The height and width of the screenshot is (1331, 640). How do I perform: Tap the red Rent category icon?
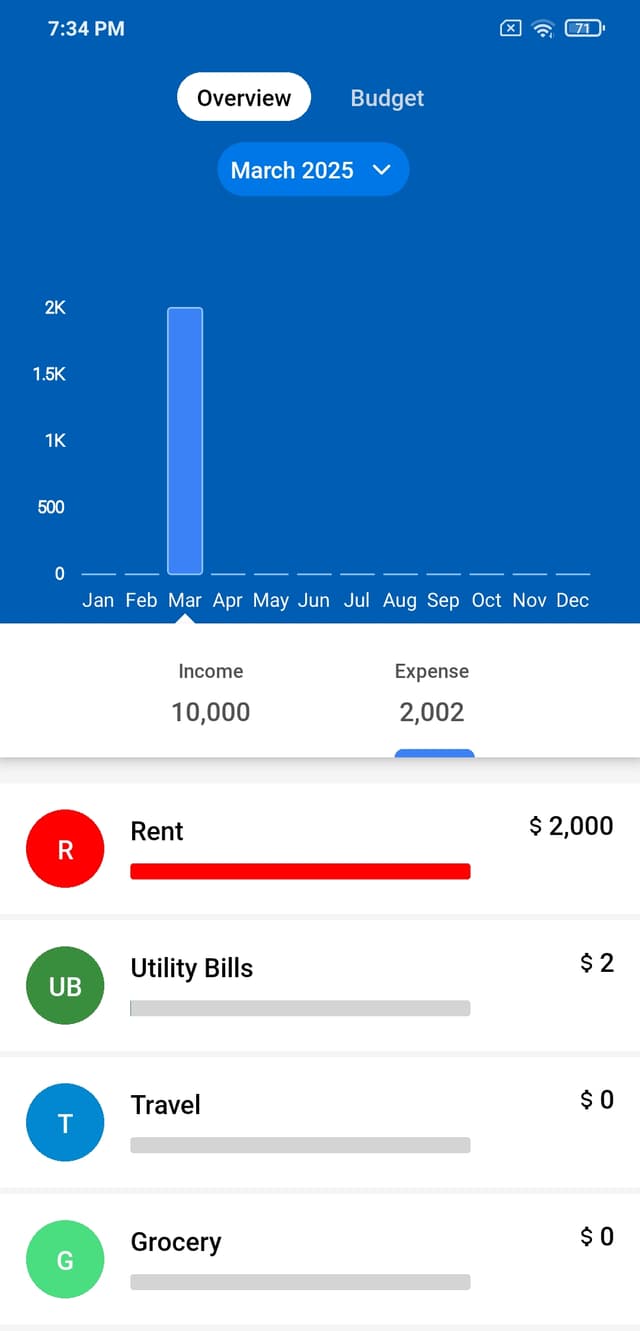[65, 849]
